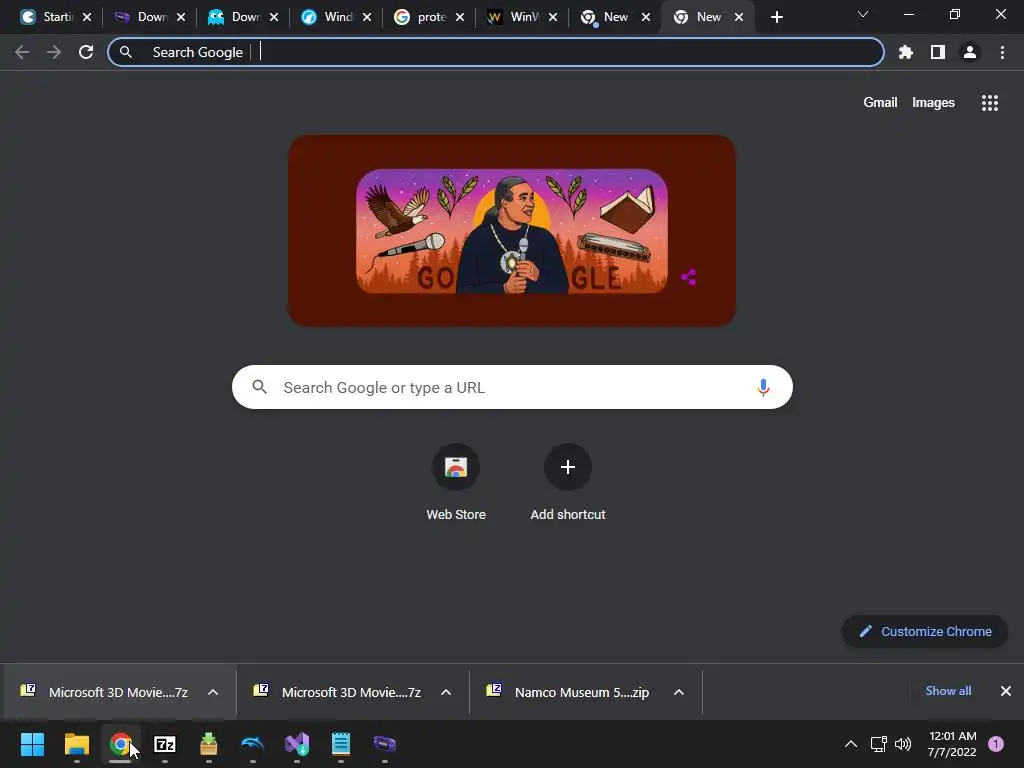
Task: Close the Starti tab
Action: click(87, 17)
